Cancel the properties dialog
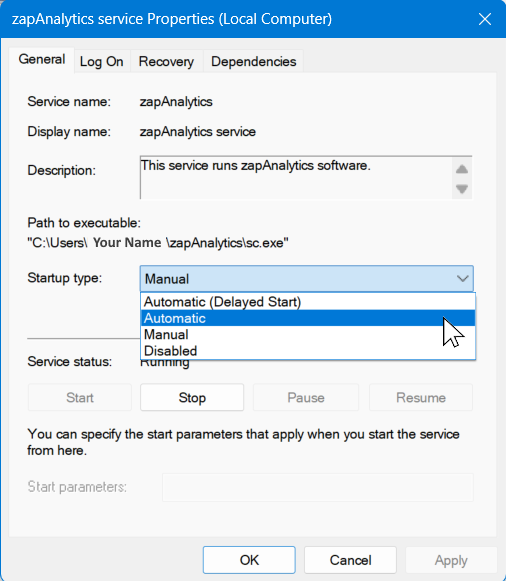This screenshot has height=581, width=506. click(x=350, y=560)
